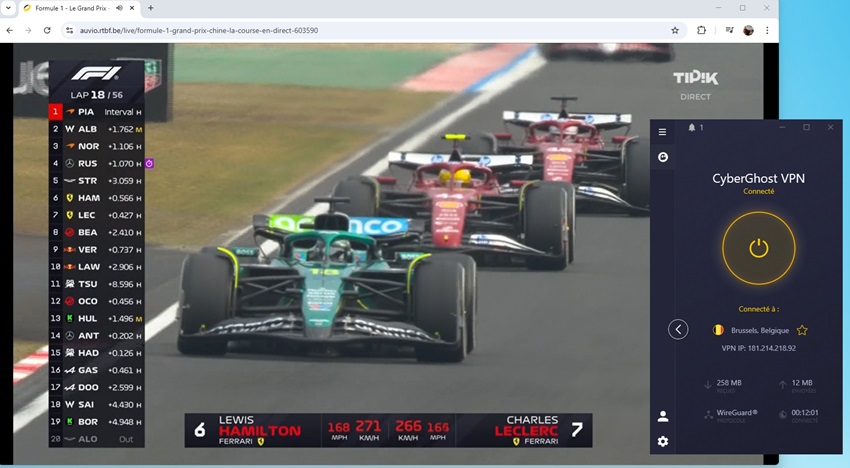Click the RUS row in standings

pos(96,163)
